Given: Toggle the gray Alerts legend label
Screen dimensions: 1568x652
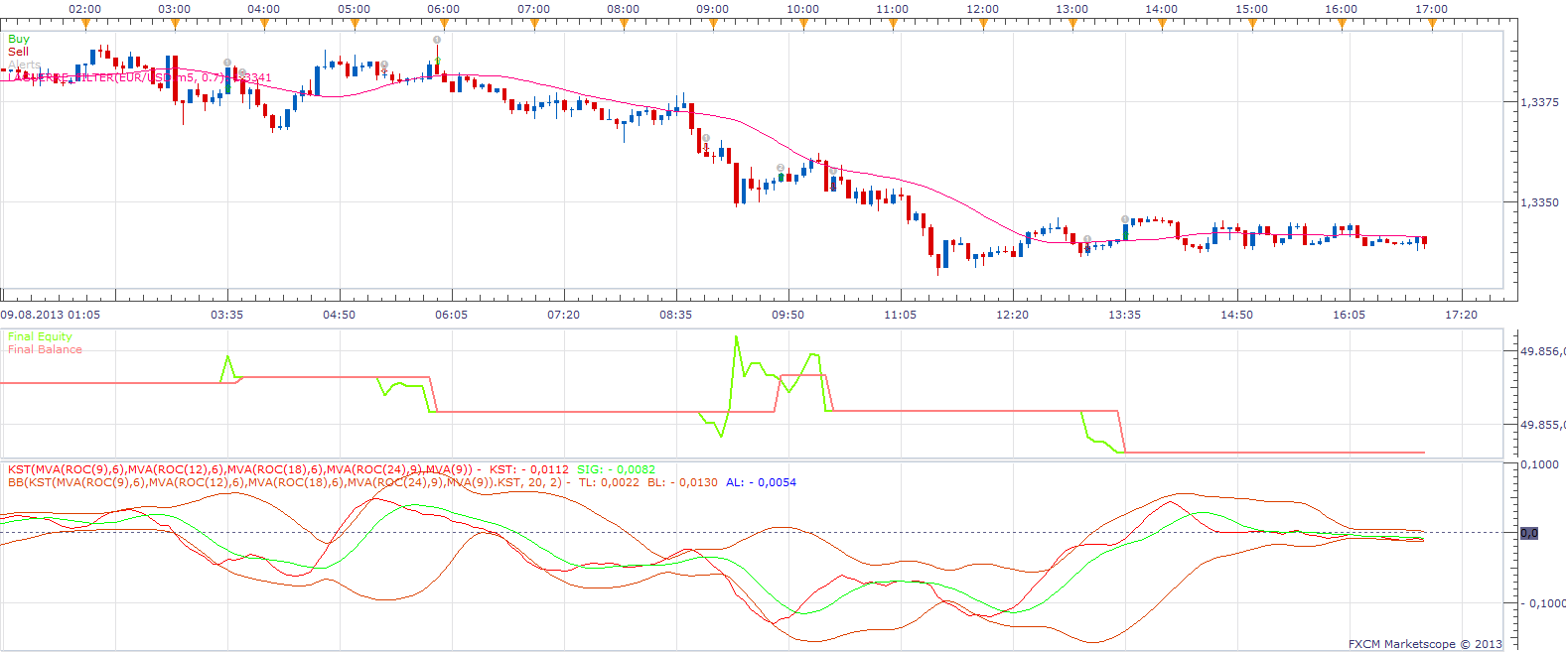Looking at the screenshot, I should click(25, 65).
